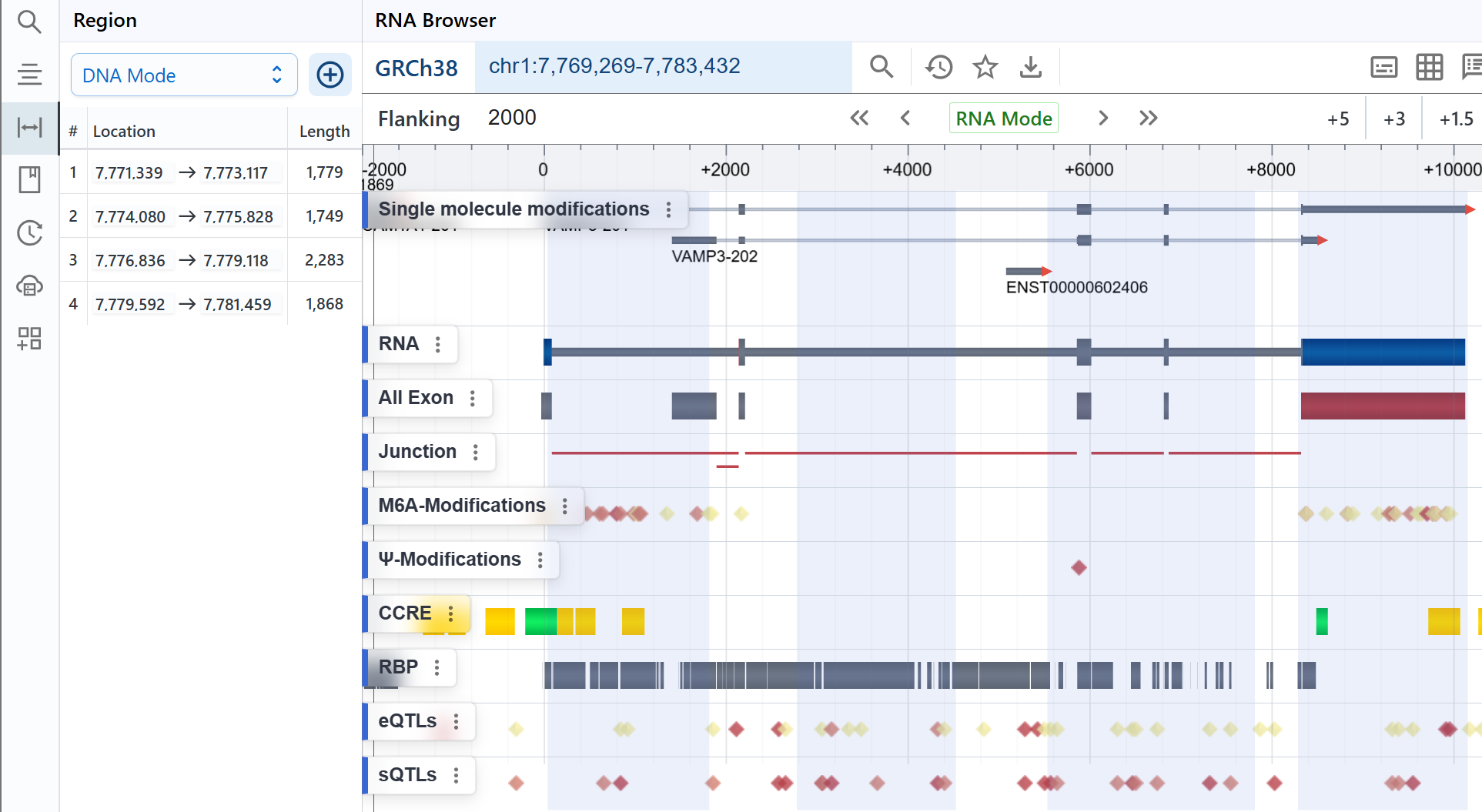Select region row 3 in table
The width and height of the screenshot is (1482, 812).
[208, 260]
